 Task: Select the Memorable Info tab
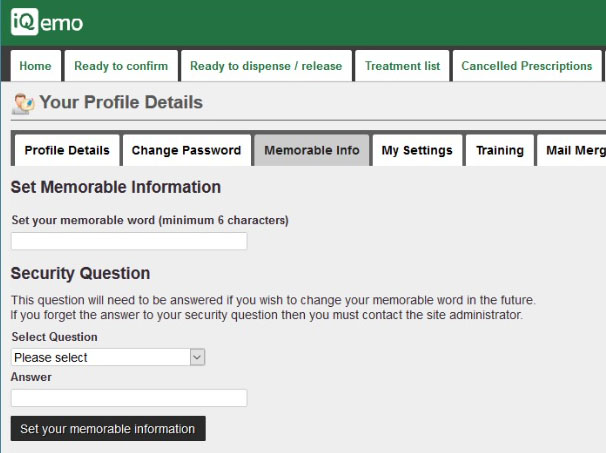[x=312, y=150]
